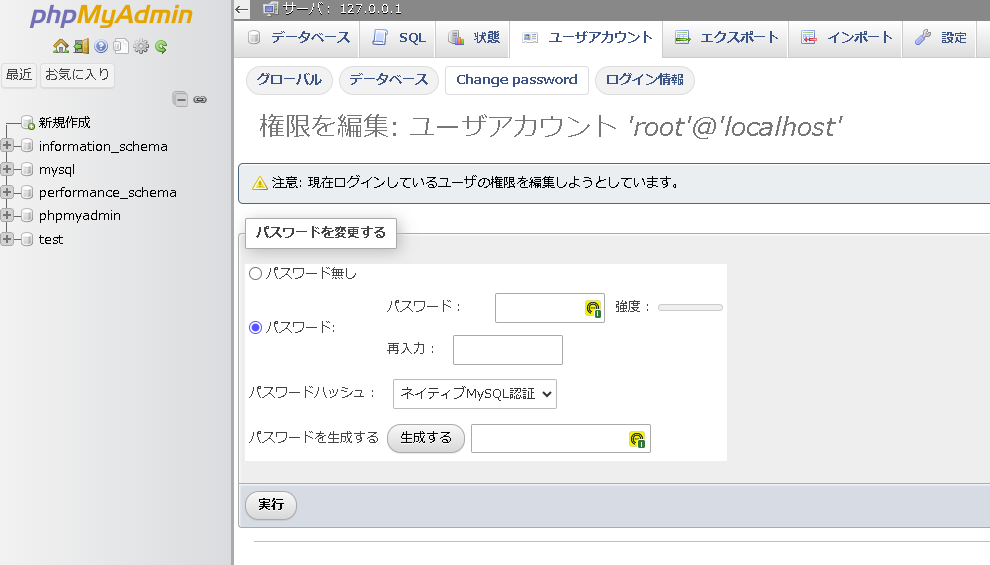Click the password strength meter bar
990x565 pixels.
click(x=690, y=307)
